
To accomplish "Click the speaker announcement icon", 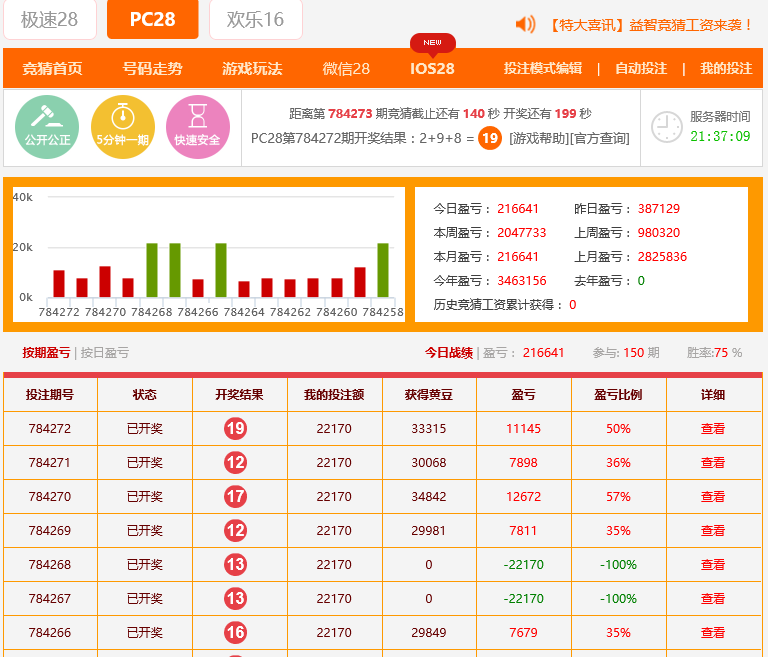I will 526,24.
